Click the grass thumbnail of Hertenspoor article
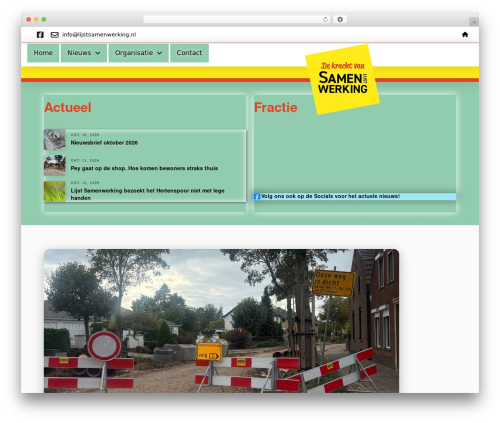 (55, 191)
